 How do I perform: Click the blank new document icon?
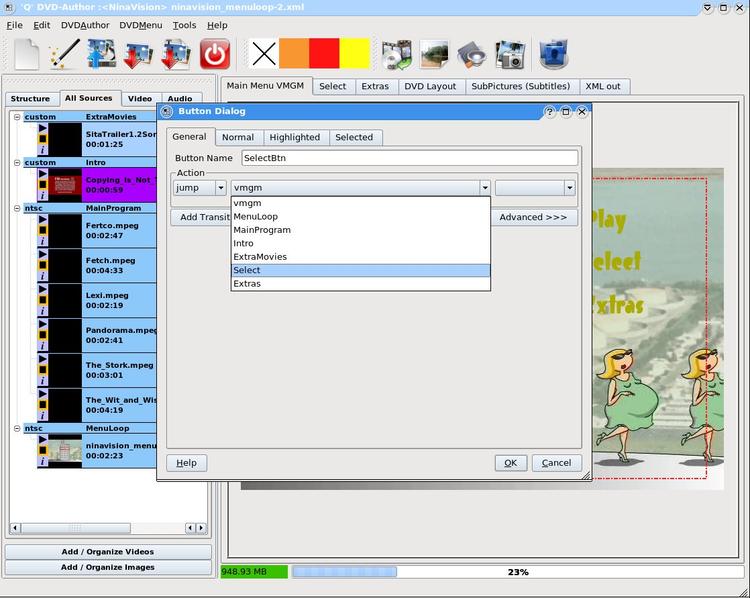tap(26, 55)
